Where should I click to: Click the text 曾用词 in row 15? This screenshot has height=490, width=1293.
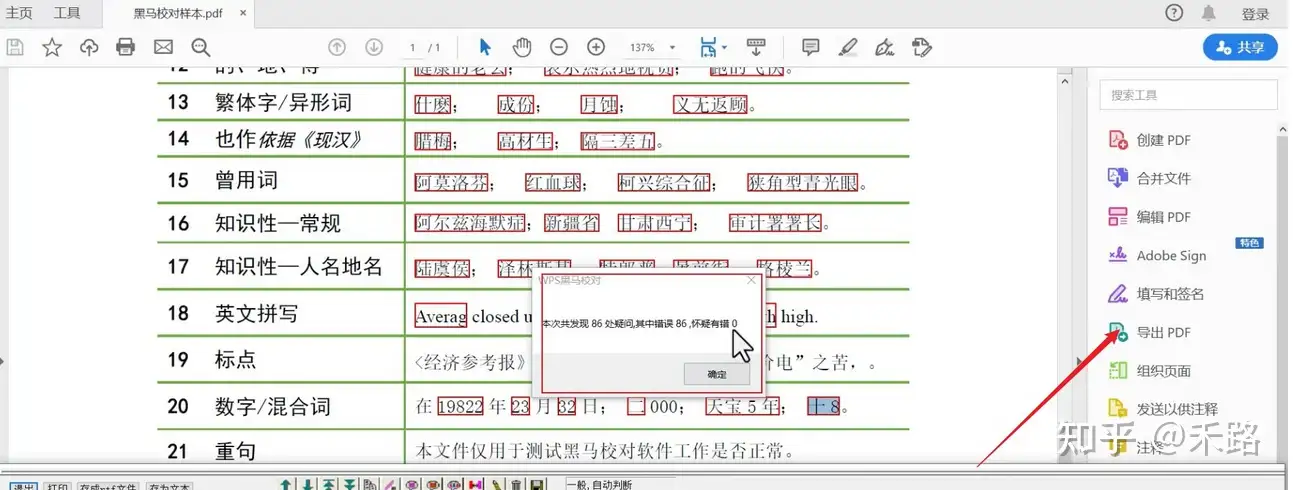click(246, 181)
